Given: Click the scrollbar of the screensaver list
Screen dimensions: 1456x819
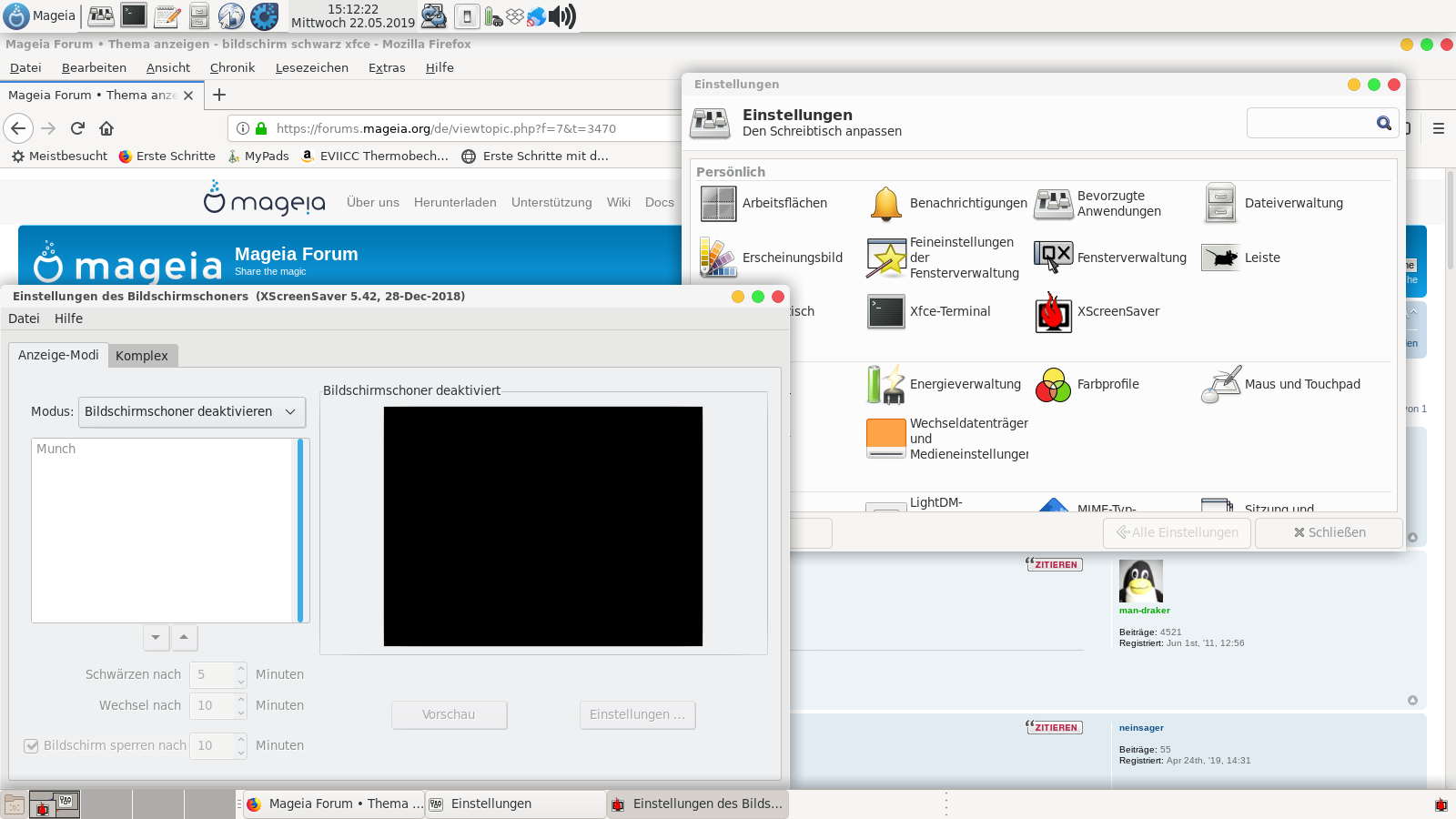Looking at the screenshot, I should pyautogui.click(x=300, y=531).
